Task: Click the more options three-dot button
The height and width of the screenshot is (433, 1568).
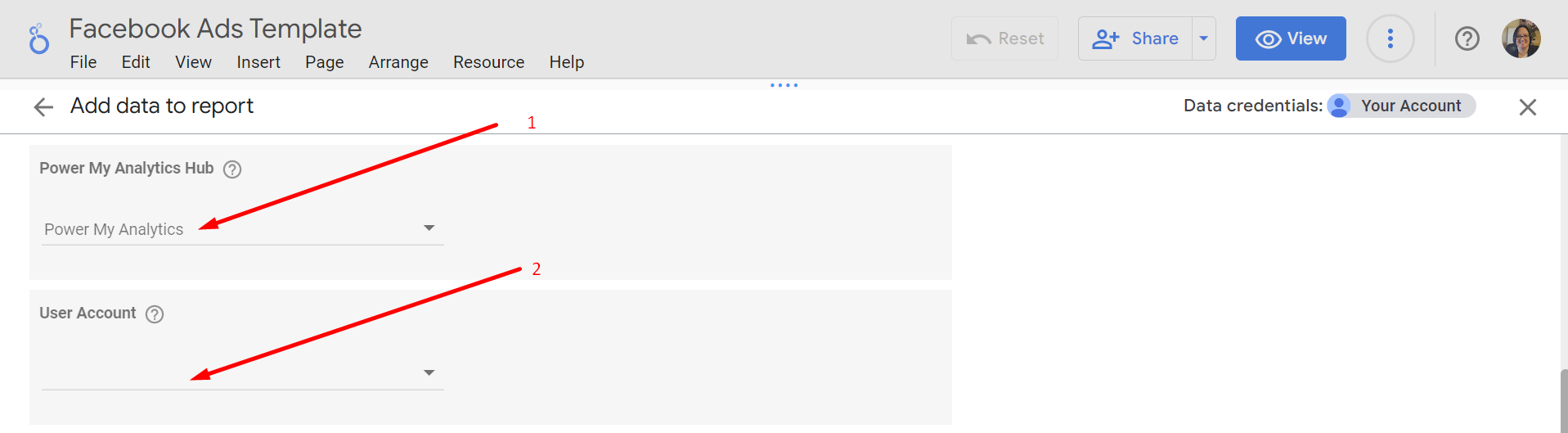Action: [1390, 38]
